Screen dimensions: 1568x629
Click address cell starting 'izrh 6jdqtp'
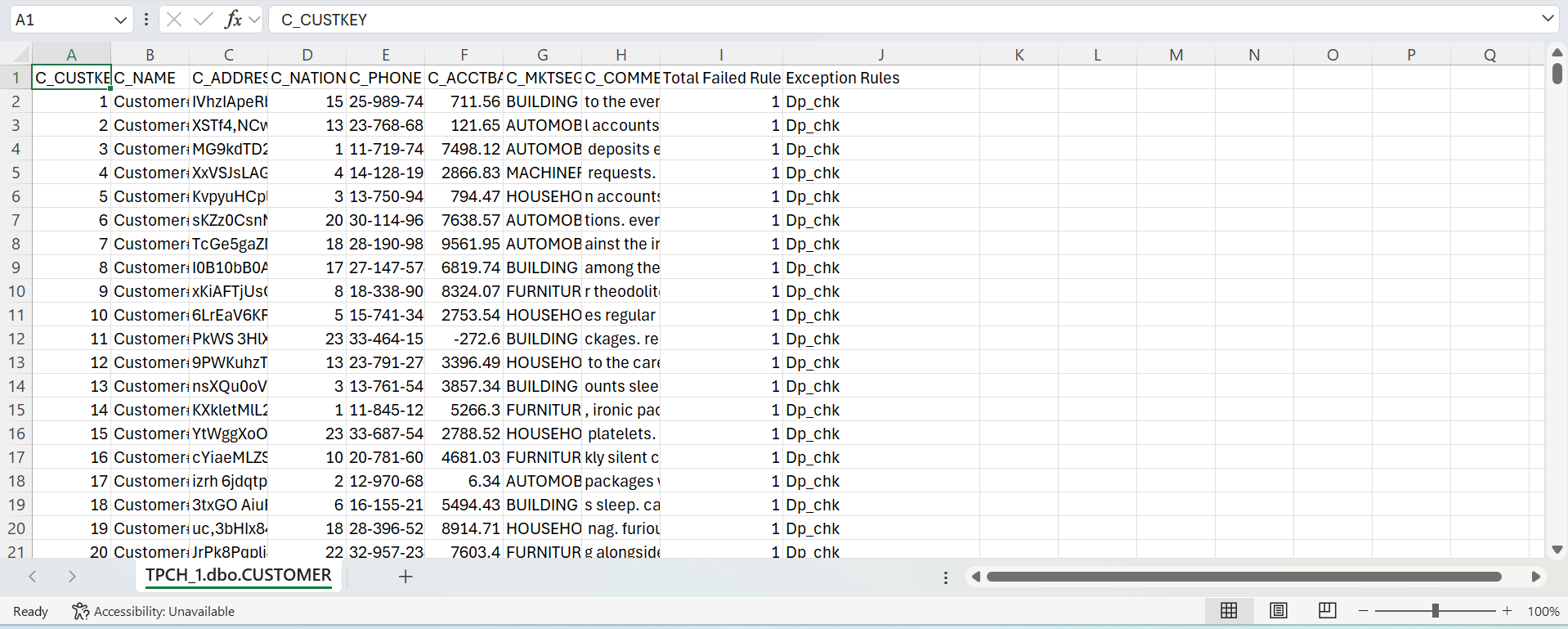tap(229, 481)
